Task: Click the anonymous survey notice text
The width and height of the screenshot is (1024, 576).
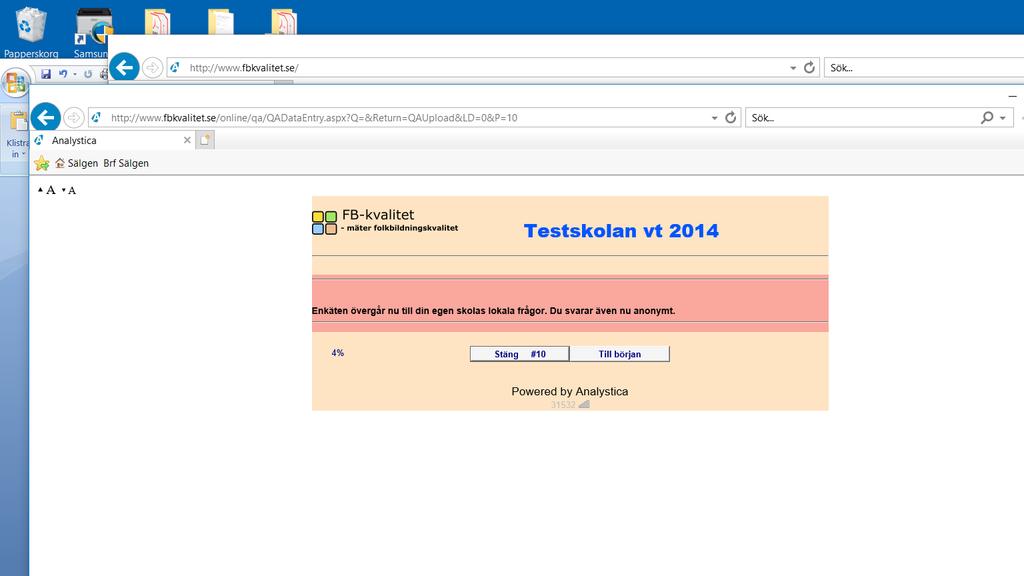Action: click(493, 311)
